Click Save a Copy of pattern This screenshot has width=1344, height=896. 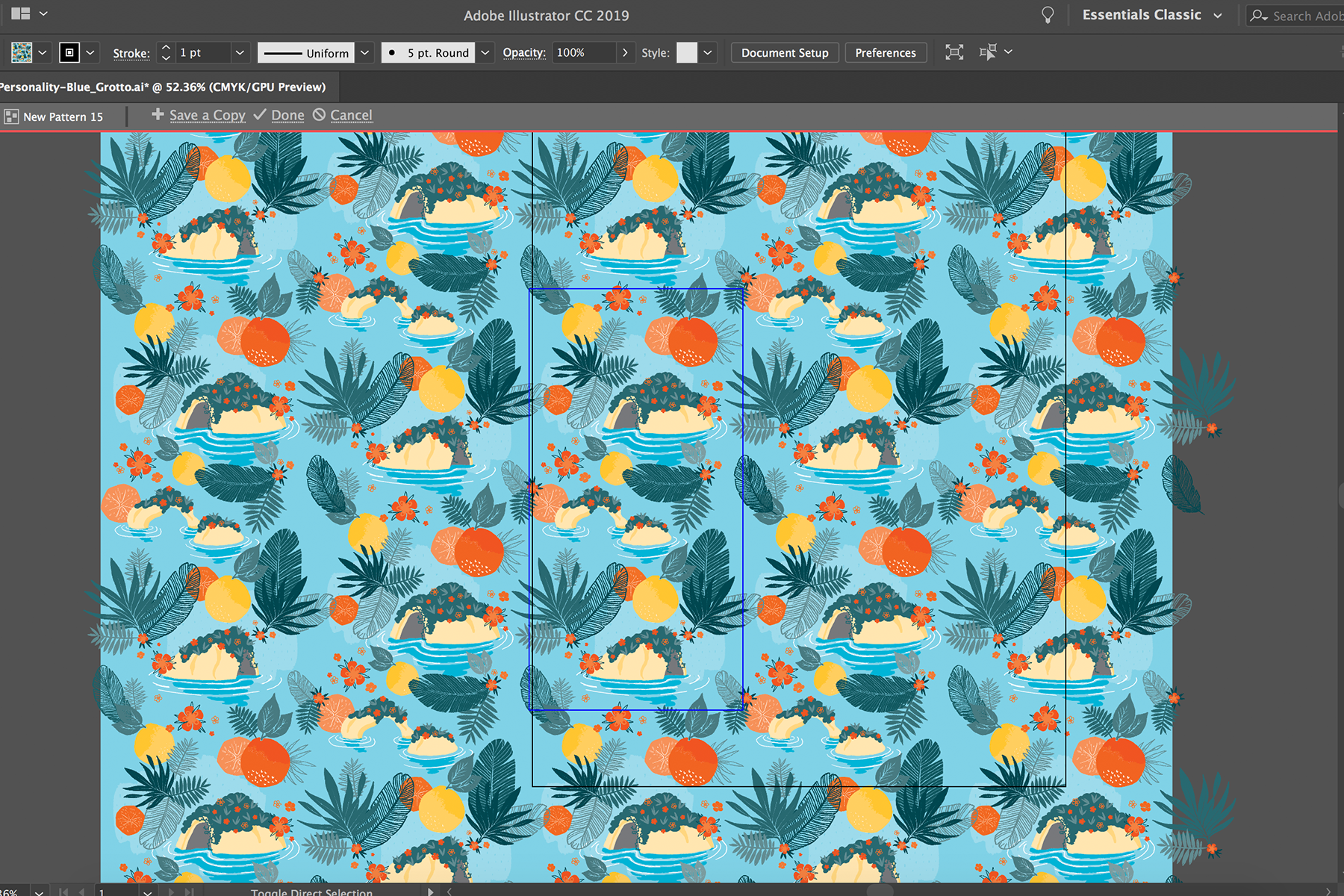pos(207,116)
